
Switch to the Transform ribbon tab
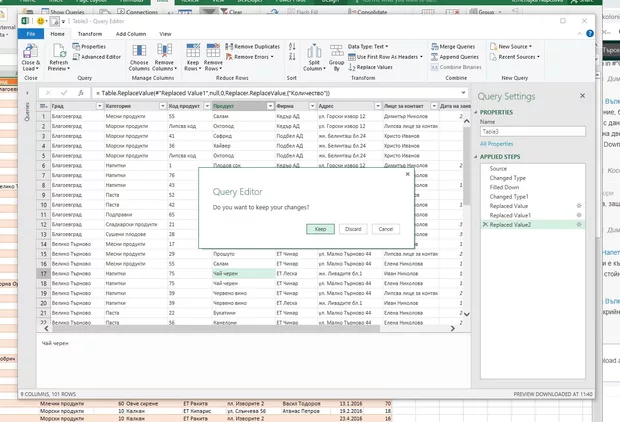click(89, 33)
